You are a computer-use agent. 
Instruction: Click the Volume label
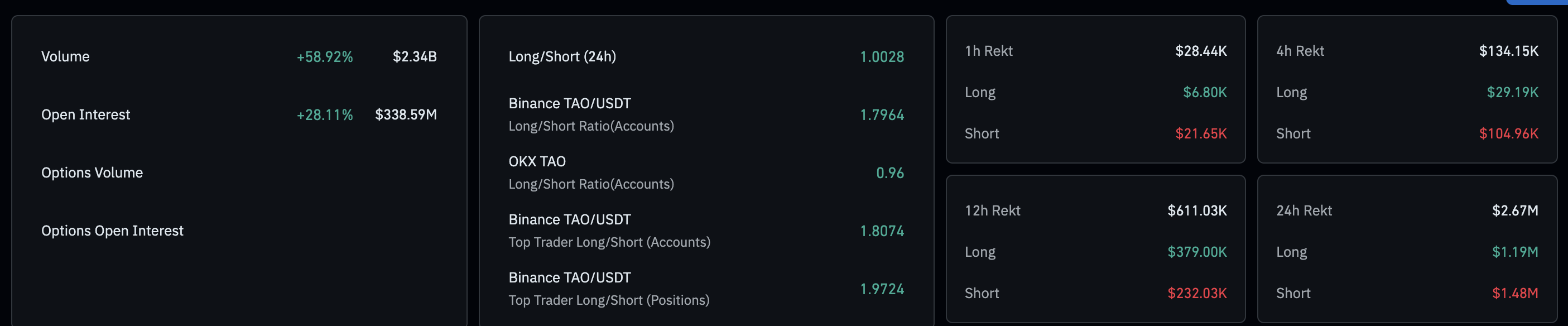(x=65, y=57)
